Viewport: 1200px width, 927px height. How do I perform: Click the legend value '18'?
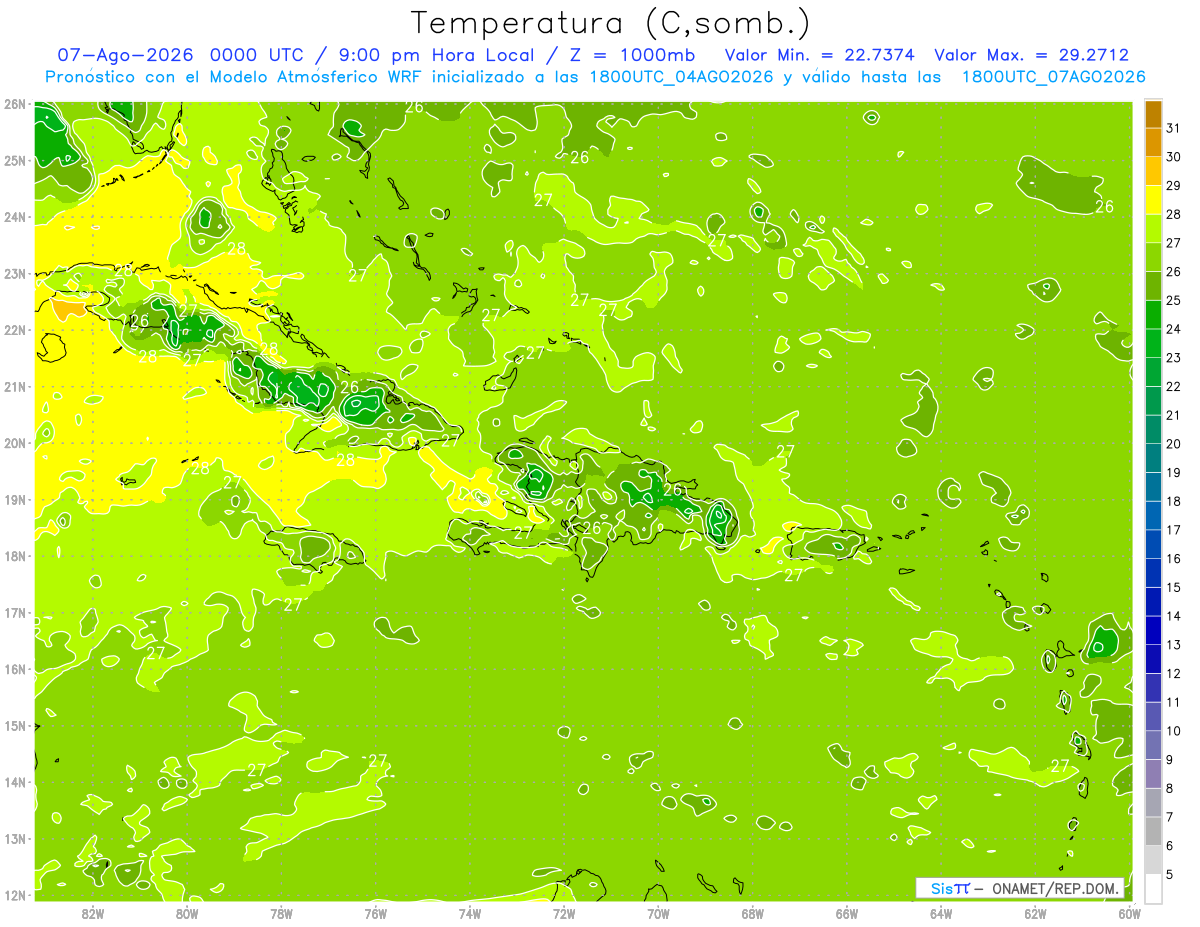click(x=1174, y=501)
